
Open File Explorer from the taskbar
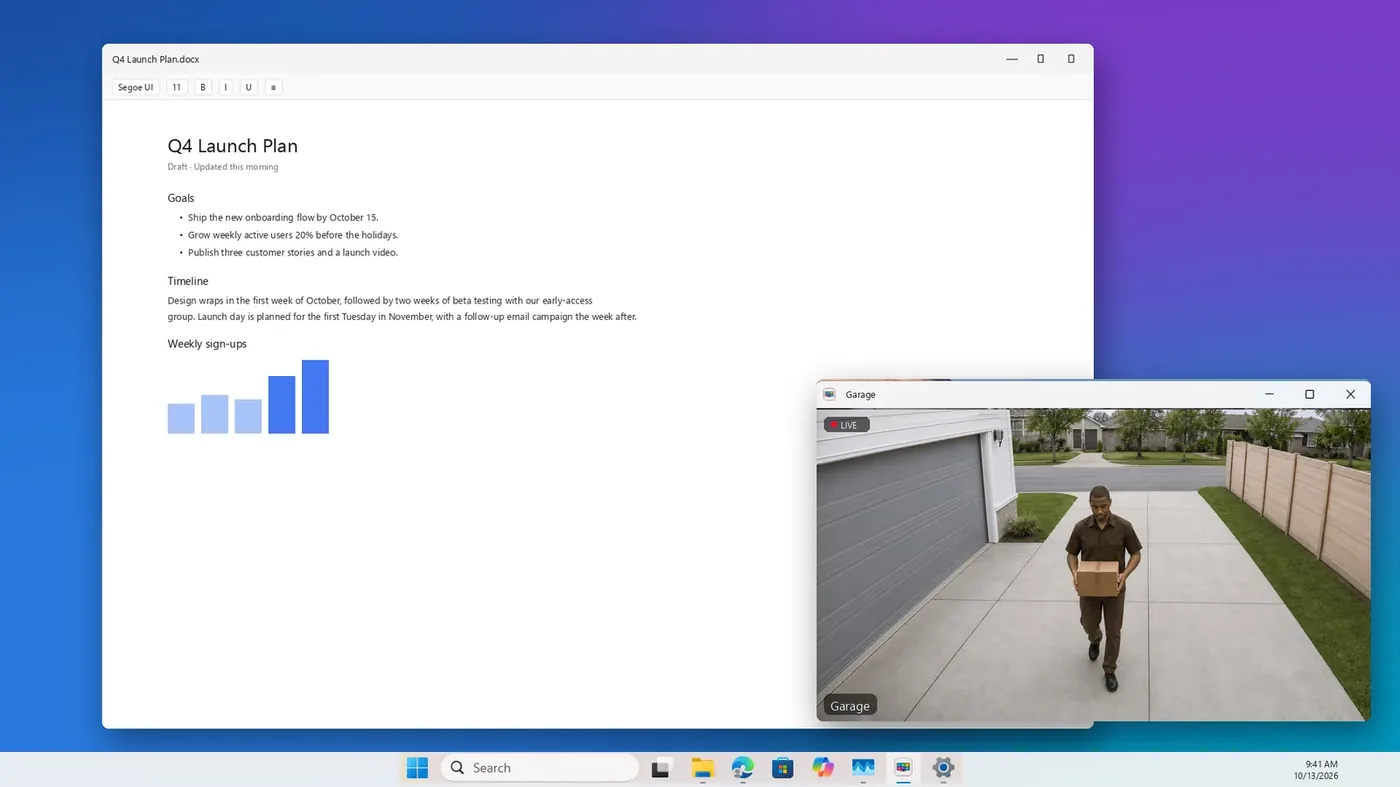click(x=702, y=768)
